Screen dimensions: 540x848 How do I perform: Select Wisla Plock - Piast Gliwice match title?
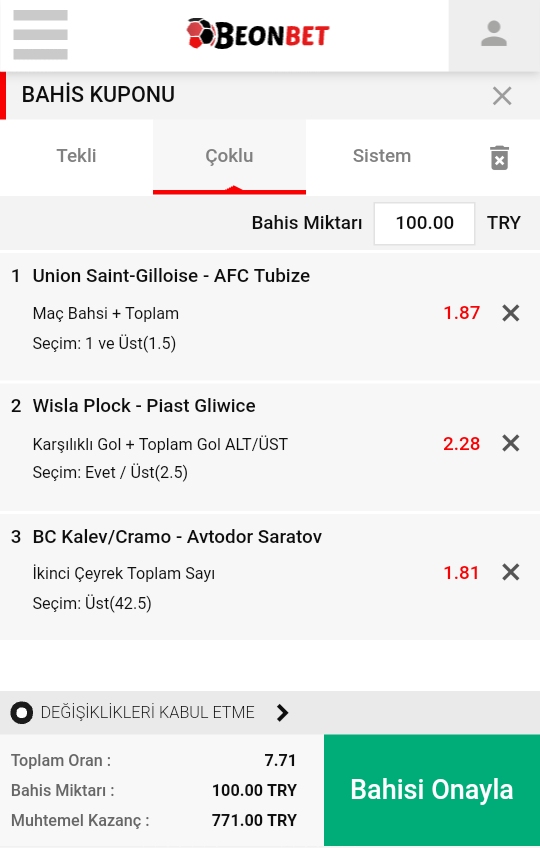click(144, 406)
